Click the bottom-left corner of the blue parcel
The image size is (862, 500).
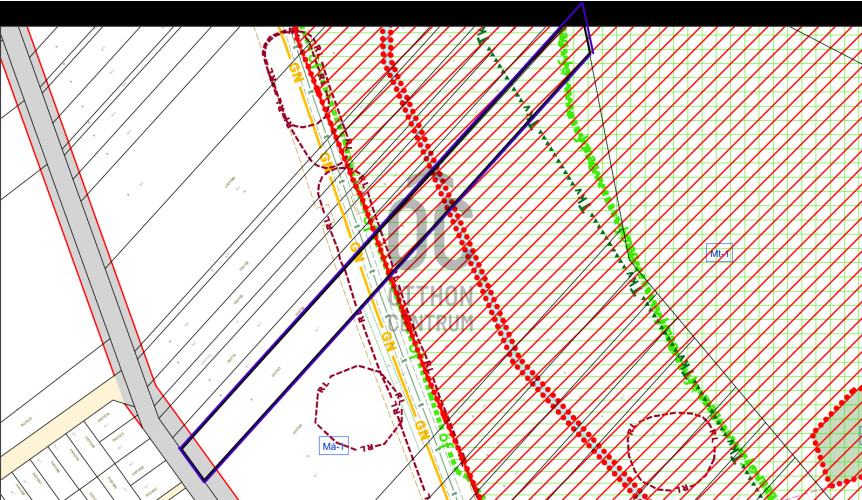pyautogui.click(x=204, y=479)
